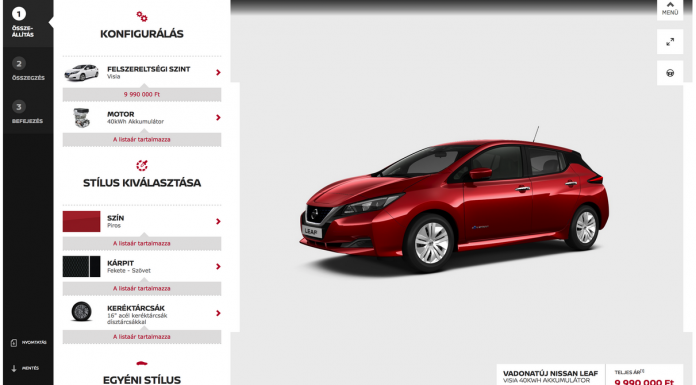Click the red car icon above Egyéni stílus
The image size is (696, 385).
[142, 363]
